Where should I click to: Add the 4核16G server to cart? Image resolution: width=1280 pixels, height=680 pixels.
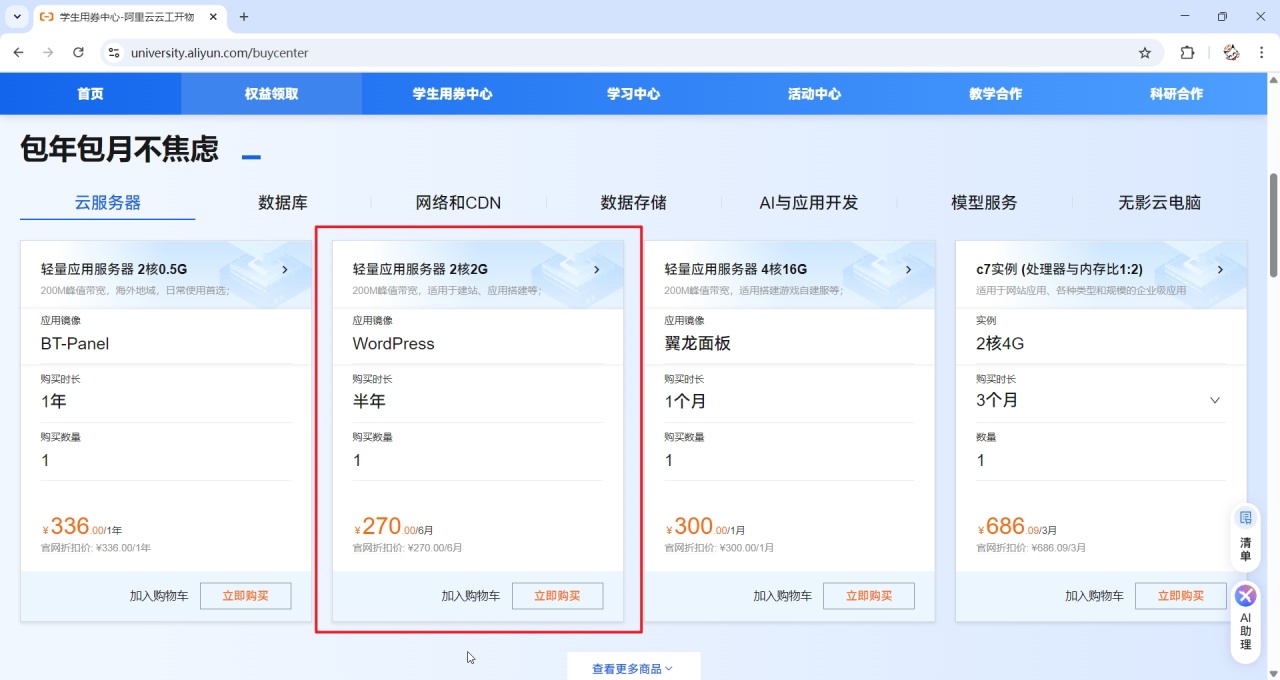(x=783, y=596)
